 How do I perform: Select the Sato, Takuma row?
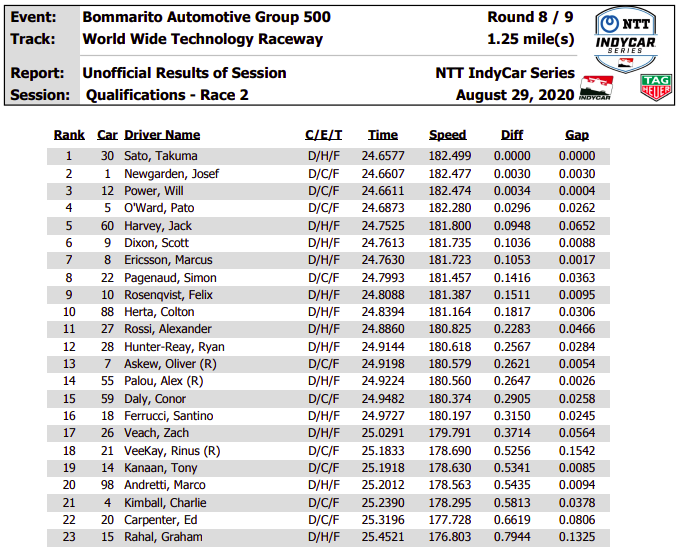[x=328, y=156]
